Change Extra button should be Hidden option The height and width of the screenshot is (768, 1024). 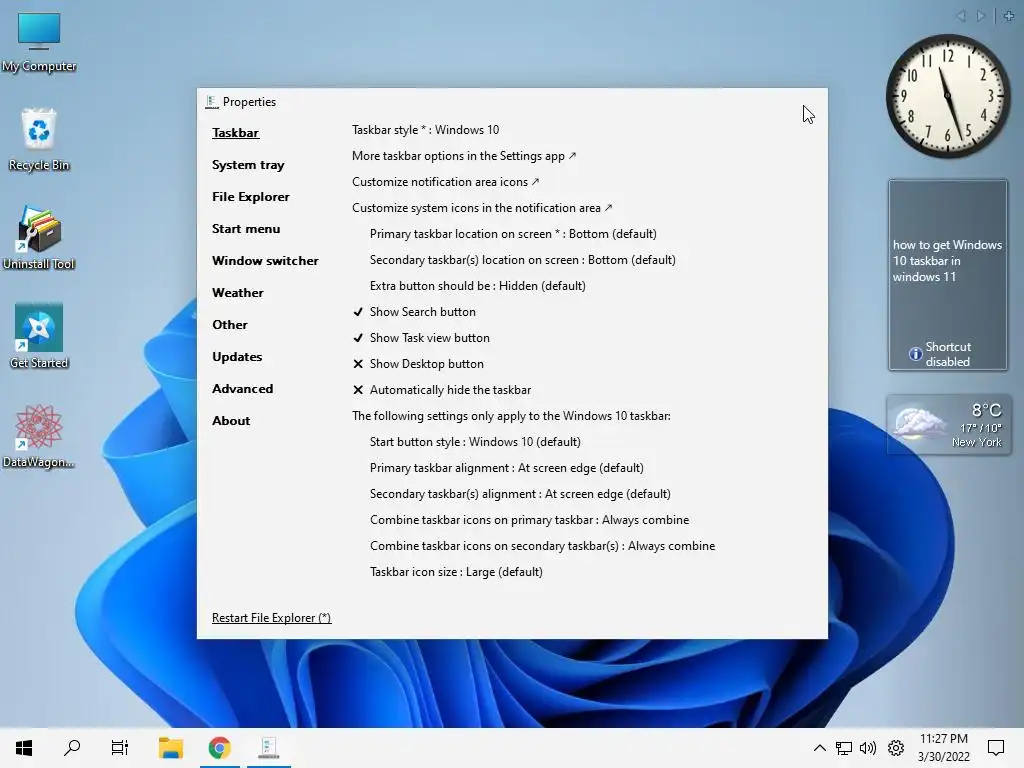pos(477,286)
